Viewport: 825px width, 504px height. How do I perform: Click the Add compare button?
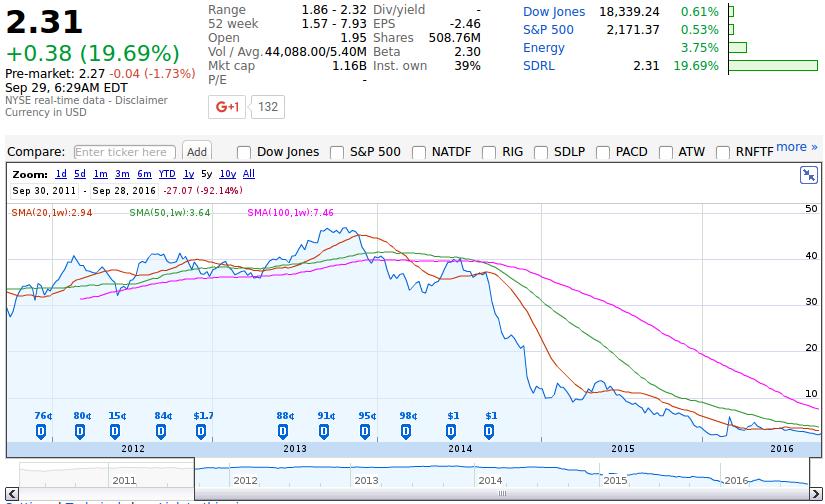tap(197, 152)
